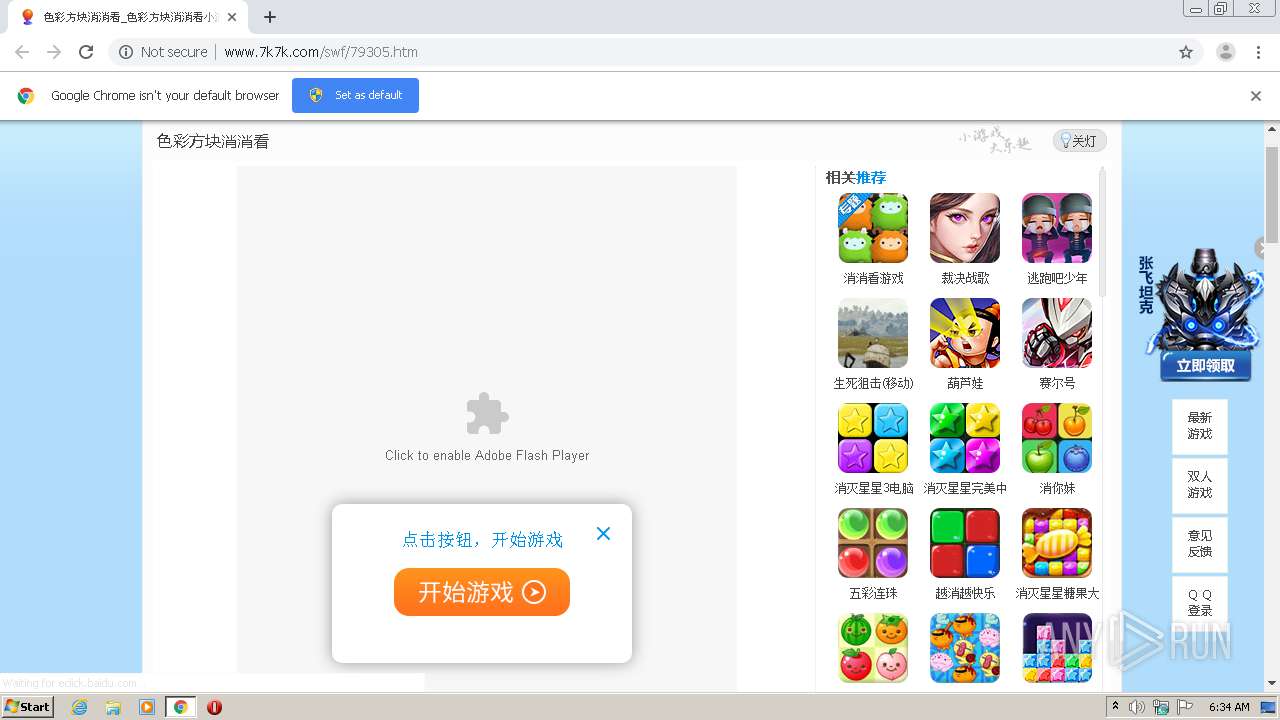Click the 相关推荐 heading

pos(855,177)
